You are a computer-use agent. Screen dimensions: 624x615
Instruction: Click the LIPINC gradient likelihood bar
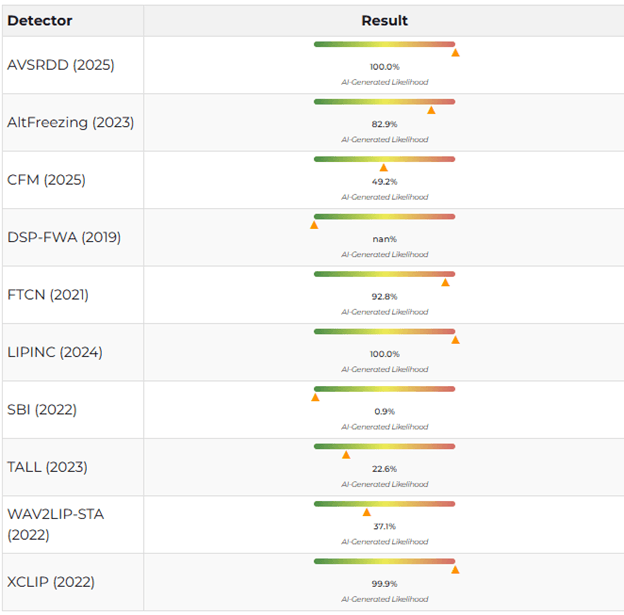click(384, 331)
